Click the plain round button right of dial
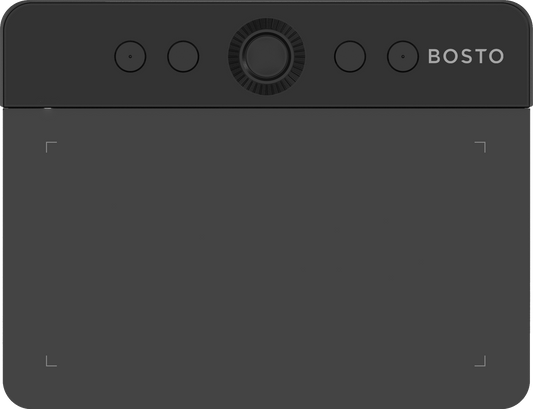 (350, 56)
